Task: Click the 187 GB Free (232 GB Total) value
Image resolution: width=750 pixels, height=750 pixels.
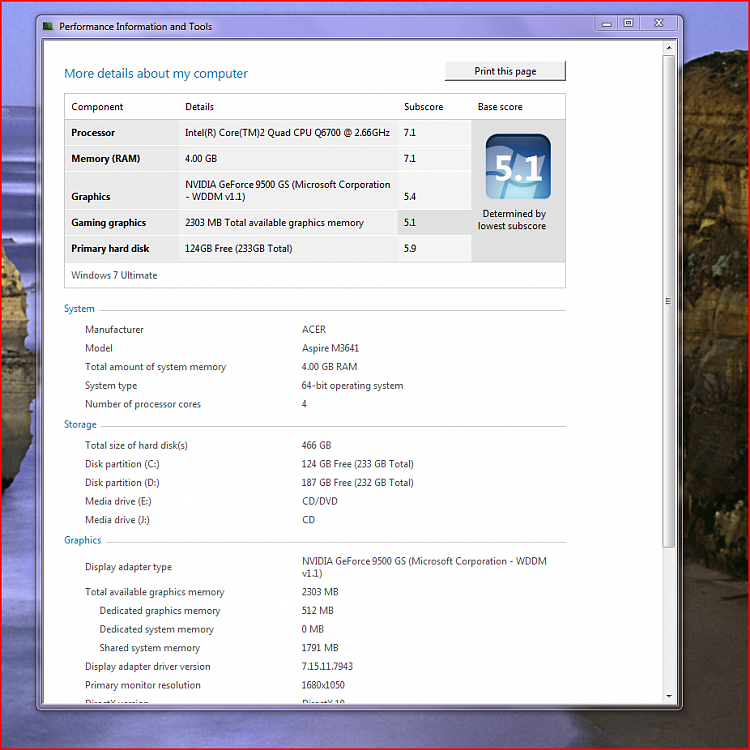Action: pos(357,483)
